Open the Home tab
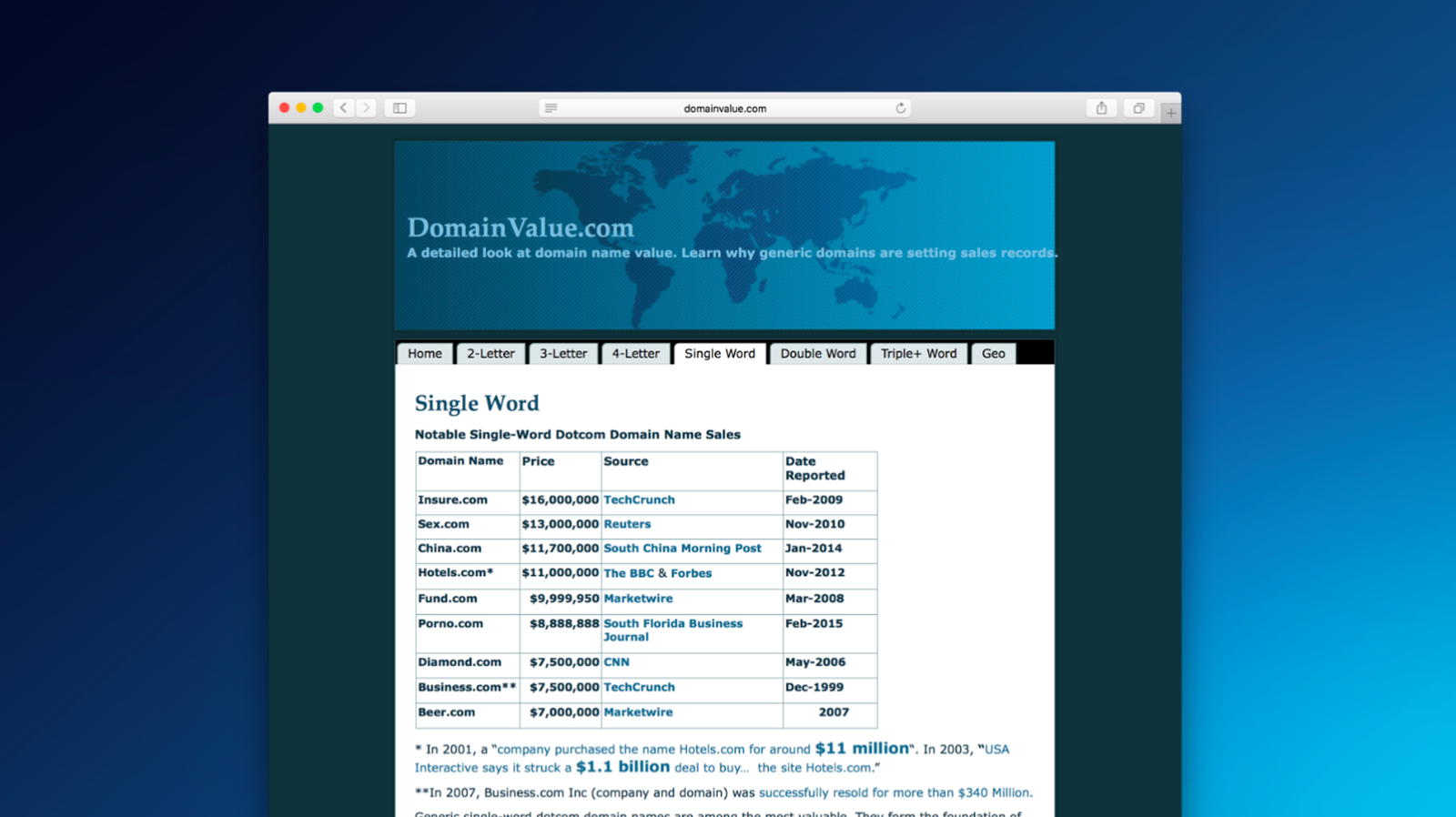The width and height of the screenshot is (1456, 817). pyautogui.click(x=425, y=353)
